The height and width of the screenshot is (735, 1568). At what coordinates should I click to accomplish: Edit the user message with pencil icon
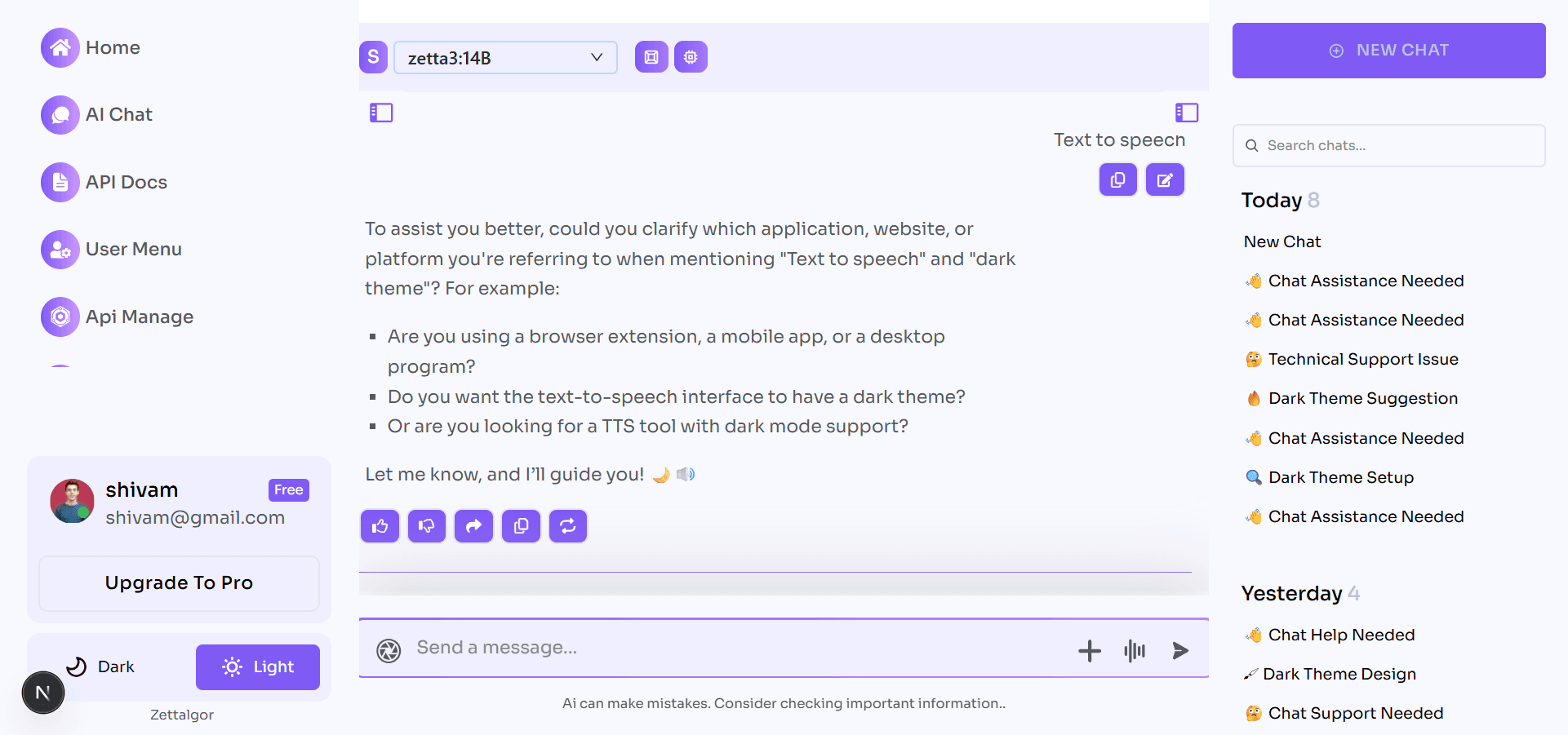(x=1165, y=180)
